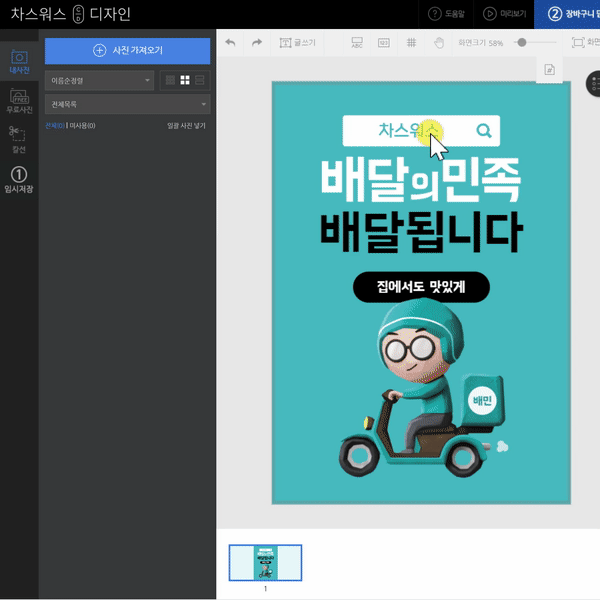Click the 차스워스 디자인 logo
Viewport: 600px width, 600px height.
point(71,14)
